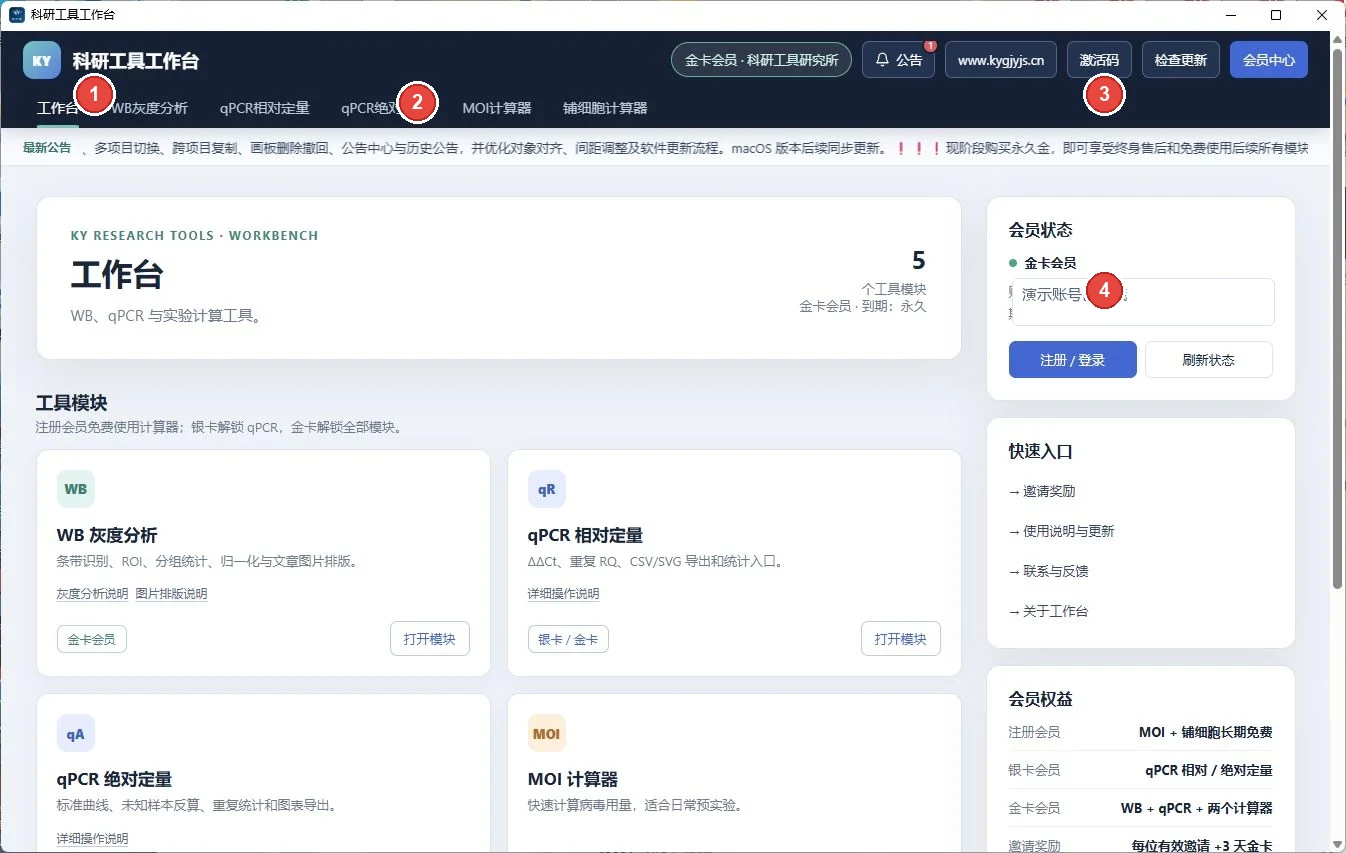Open the qPCR相对定量 tab
The height and width of the screenshot is (853, 1346).
[264, 108]
